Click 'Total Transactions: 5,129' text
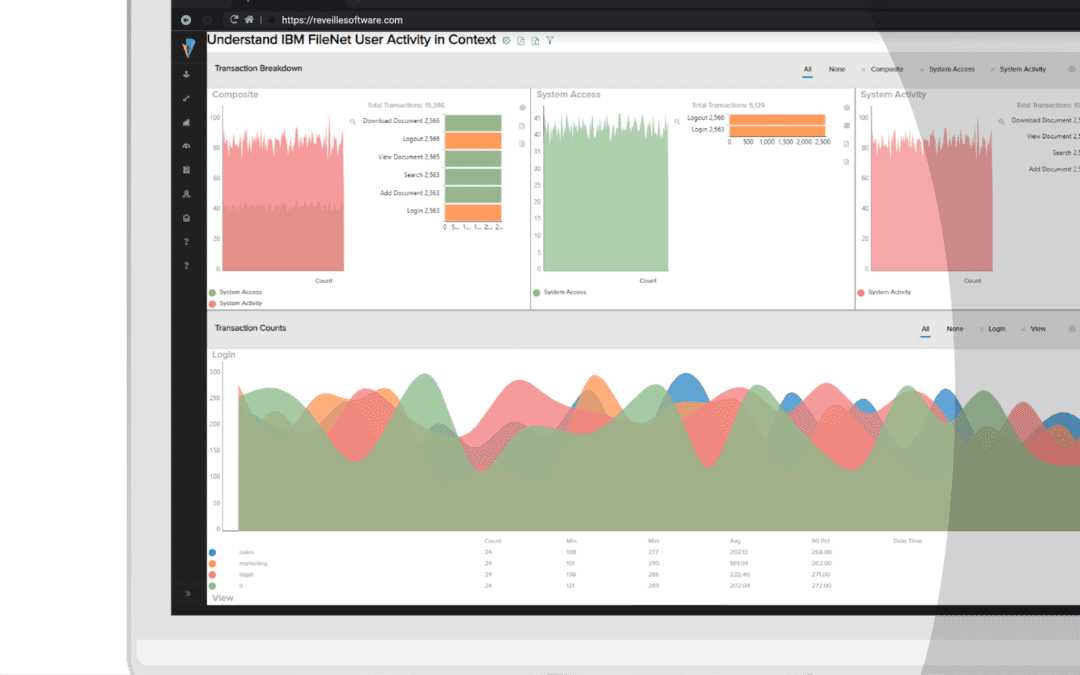The height and width of the screenshot is (675, 1080). tap(728, 105)
